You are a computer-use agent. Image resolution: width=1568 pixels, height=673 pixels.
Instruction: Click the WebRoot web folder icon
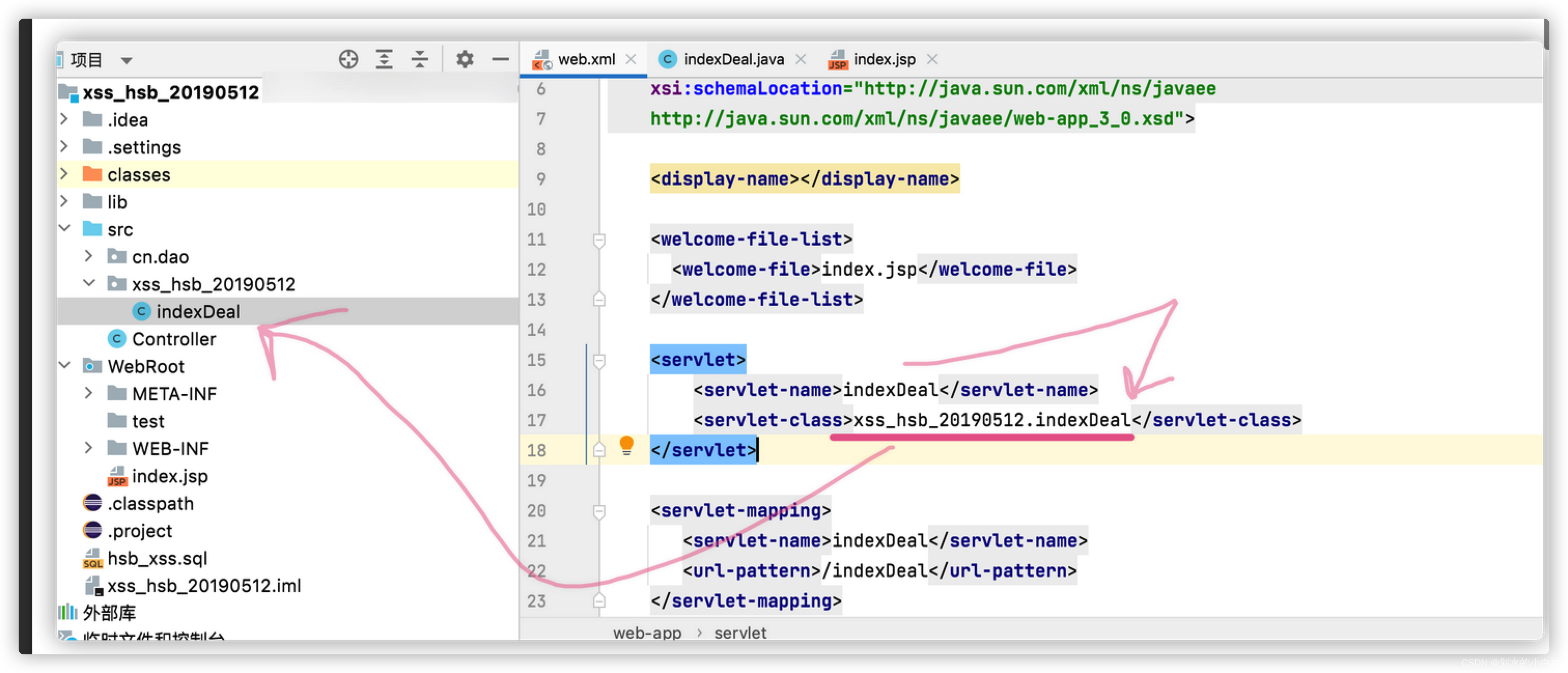click(92, 366)
